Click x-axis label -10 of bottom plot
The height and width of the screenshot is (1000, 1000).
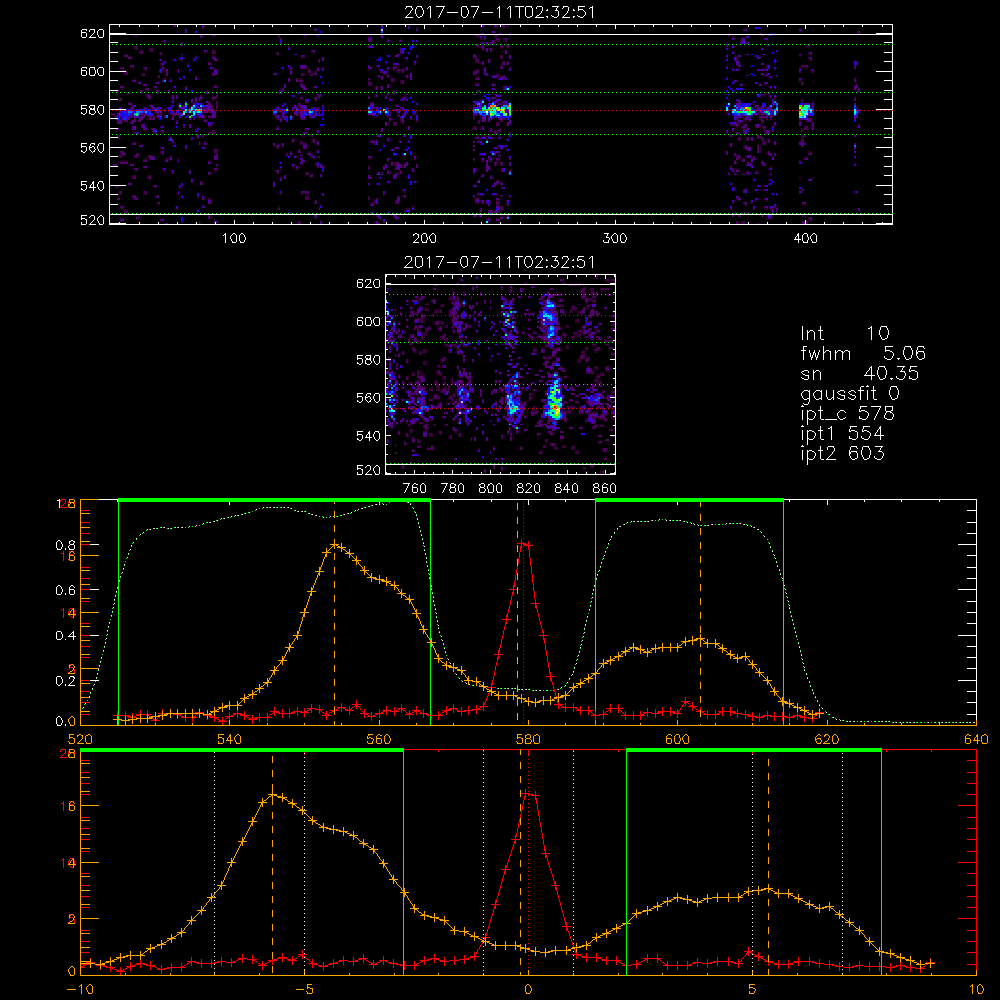point(80,989)
